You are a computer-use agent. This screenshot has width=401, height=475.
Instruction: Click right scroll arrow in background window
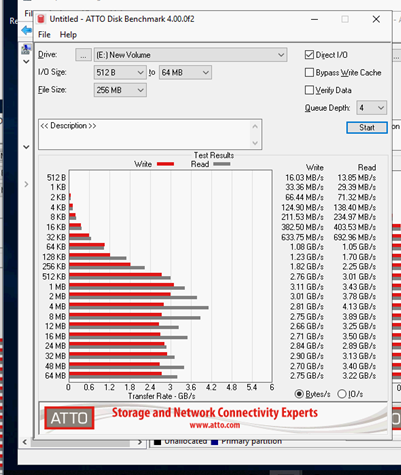140,442
